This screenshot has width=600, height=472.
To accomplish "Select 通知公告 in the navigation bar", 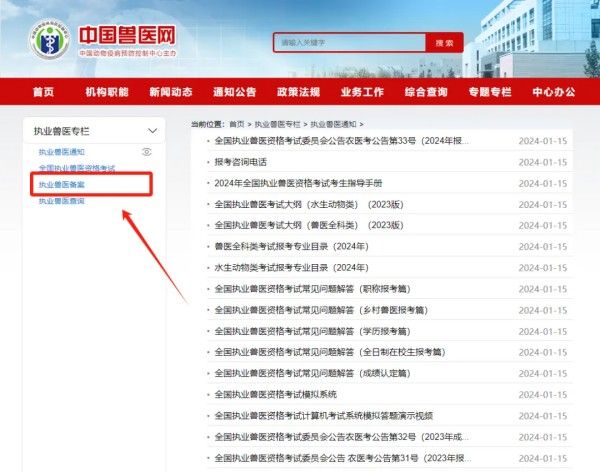I will tap(234, 92).
